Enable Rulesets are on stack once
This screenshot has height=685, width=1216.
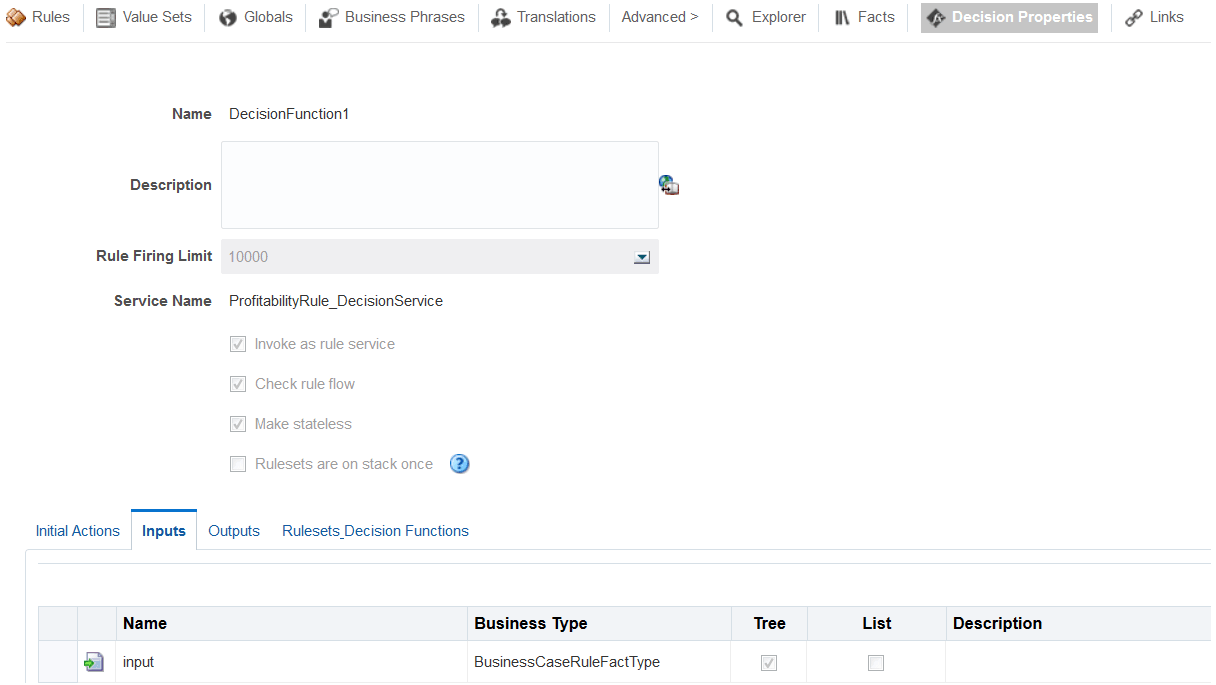click(x=238, y=464)
